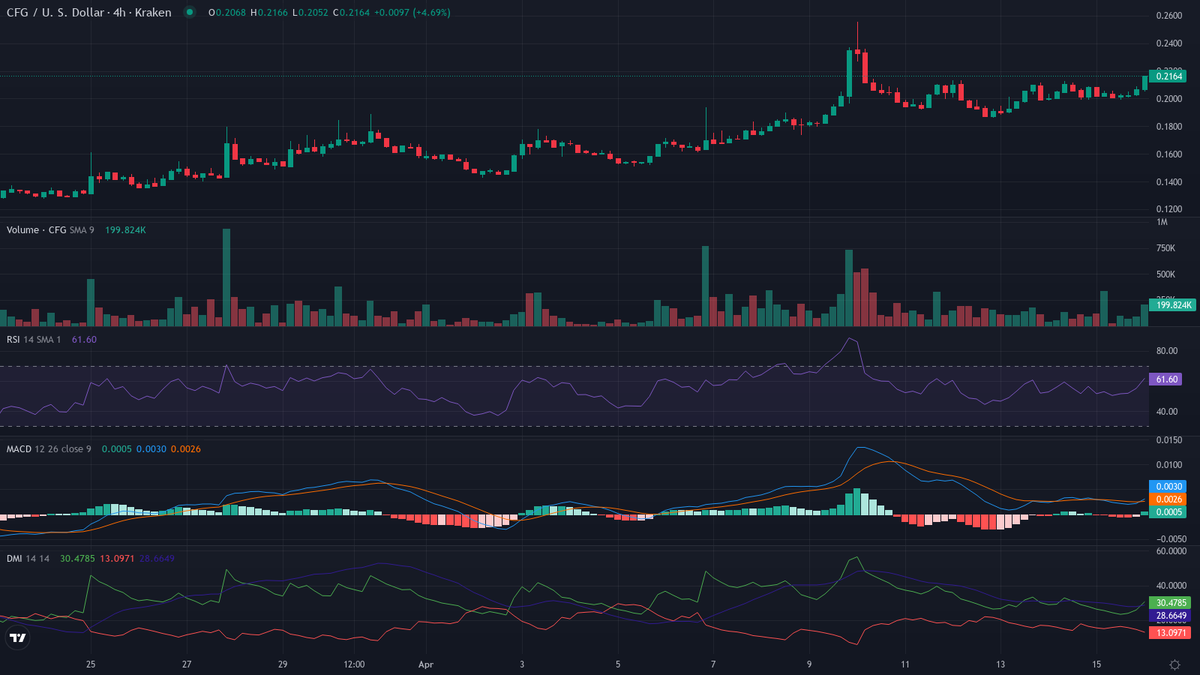Click the purple ADX tag 28.6649 on axis

1172,616
